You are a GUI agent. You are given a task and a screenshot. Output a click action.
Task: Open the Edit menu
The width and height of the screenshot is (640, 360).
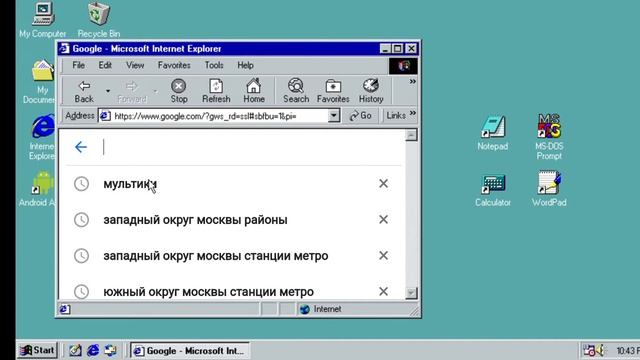[105, 65]
